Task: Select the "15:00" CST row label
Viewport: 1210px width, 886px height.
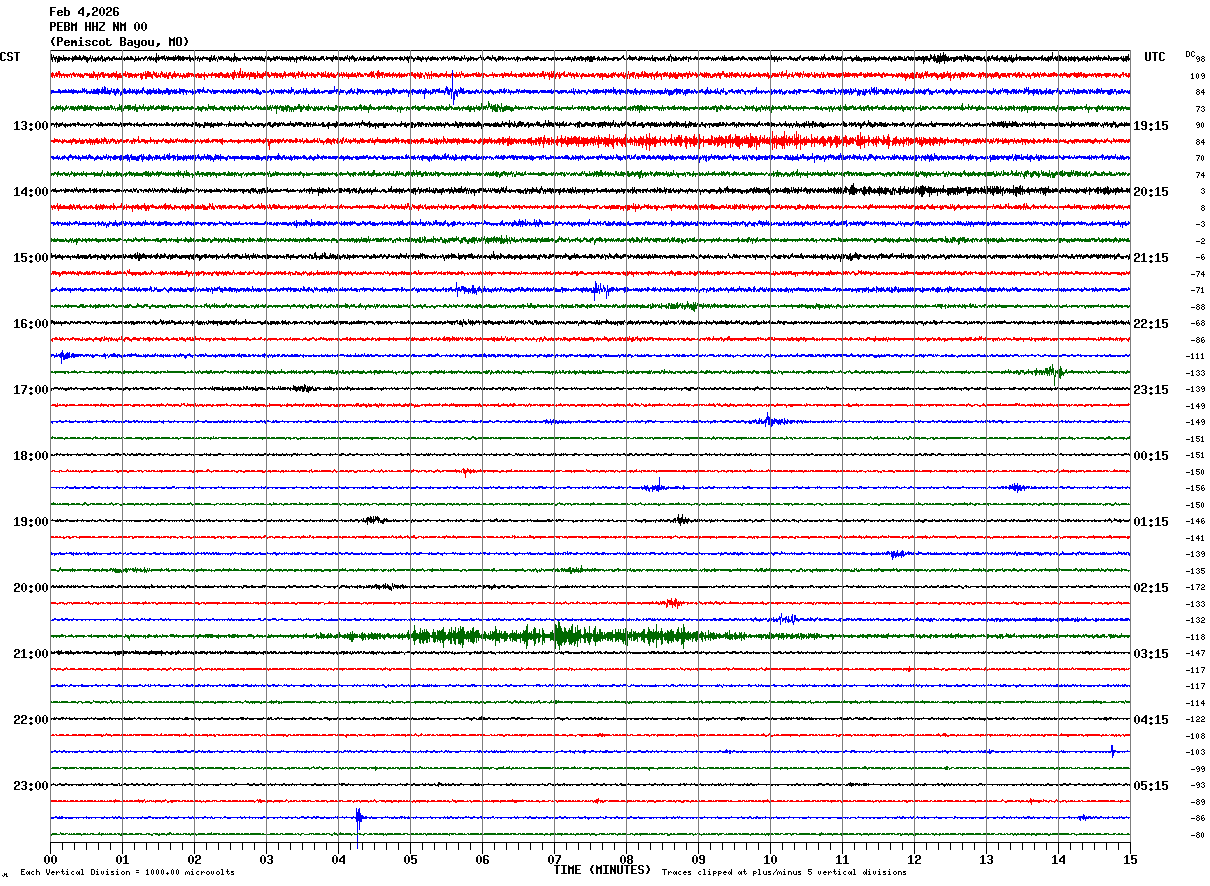Action: coord(31,258)
